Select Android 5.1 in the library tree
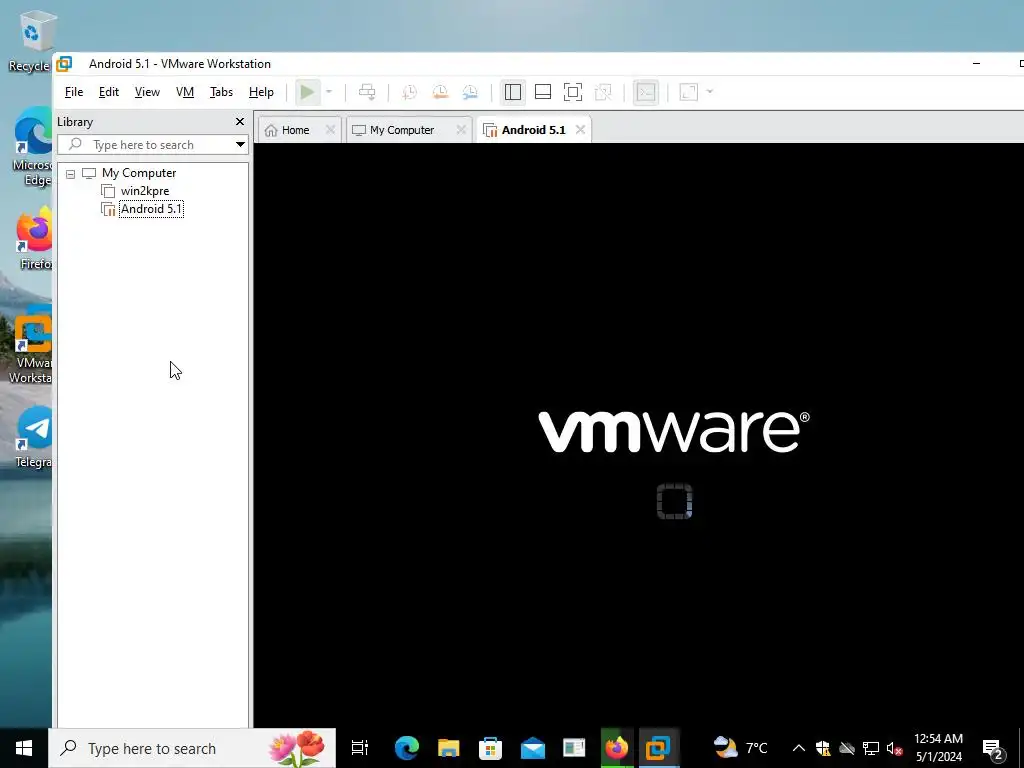 point(152,209)
